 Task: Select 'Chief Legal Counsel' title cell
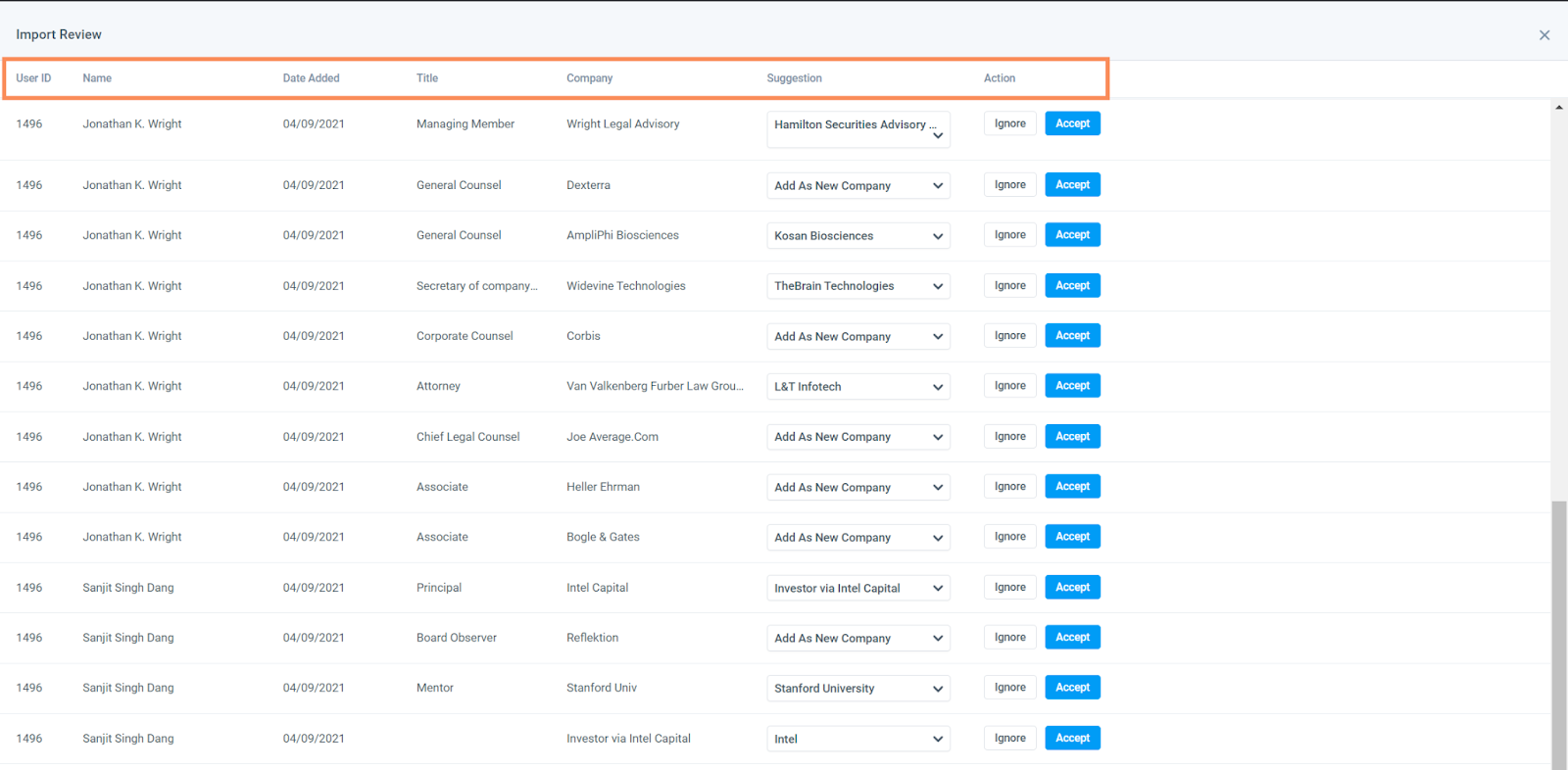[x=468, y=437]
